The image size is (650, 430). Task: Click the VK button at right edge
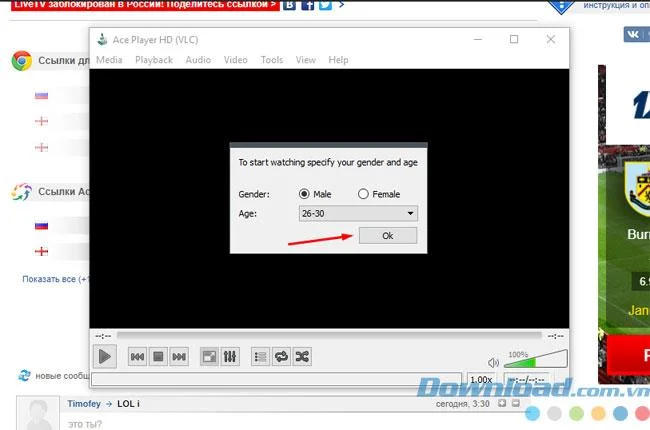[636, 34]
